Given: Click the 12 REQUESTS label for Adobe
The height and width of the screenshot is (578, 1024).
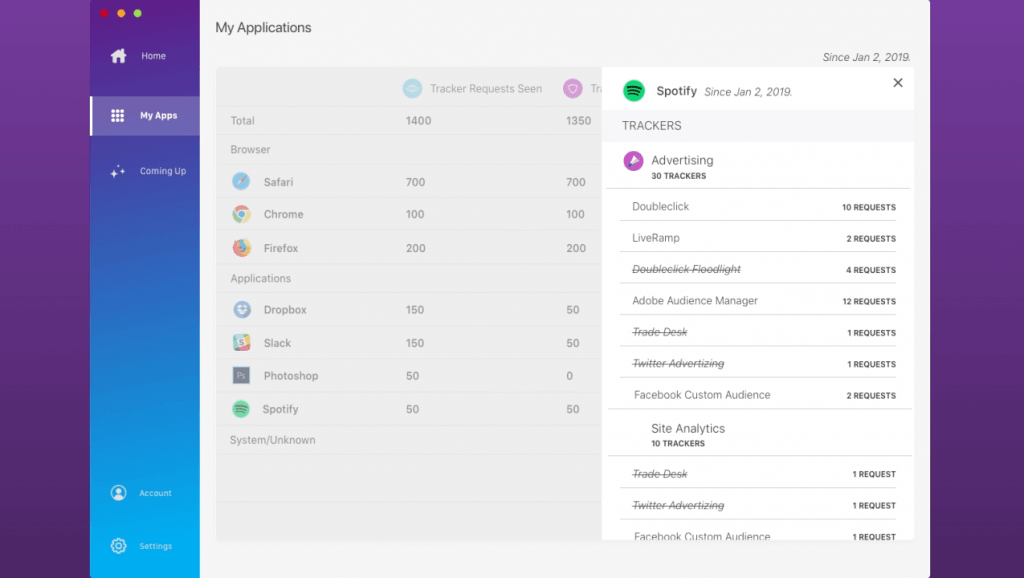Looking at the screenshot, I should coord(869,301).
